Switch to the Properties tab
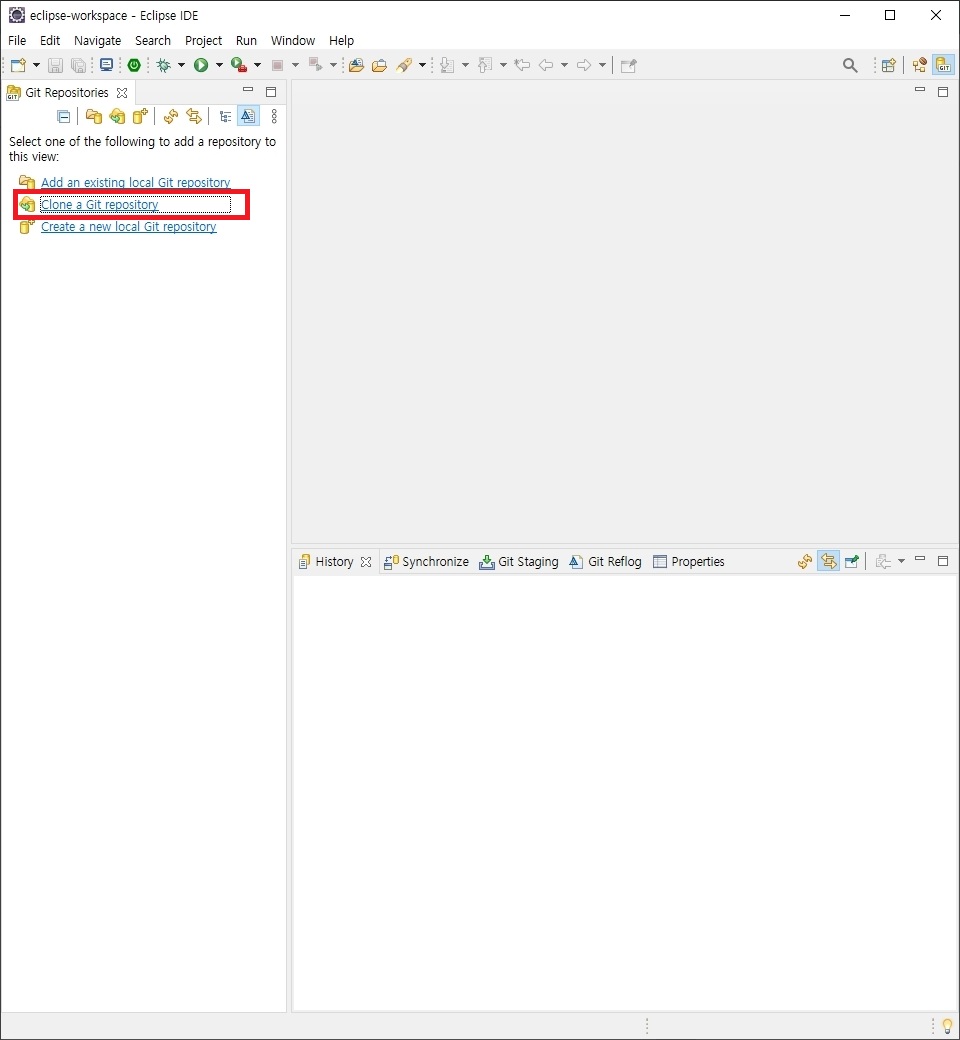This screenshot has height=1040, width=960. (x=689, y=562)
